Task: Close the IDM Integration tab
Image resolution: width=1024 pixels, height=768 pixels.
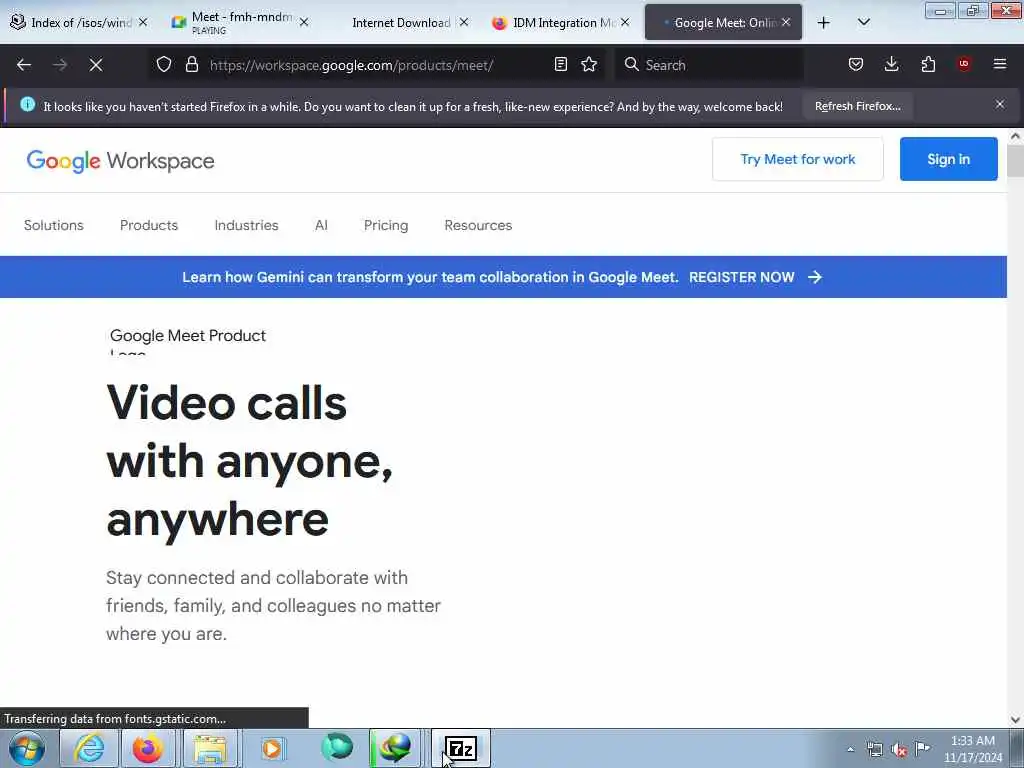Action: click(x=625, y=22)
